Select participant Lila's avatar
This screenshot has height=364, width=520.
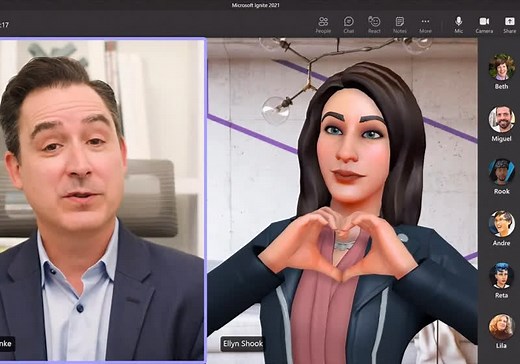501,327
